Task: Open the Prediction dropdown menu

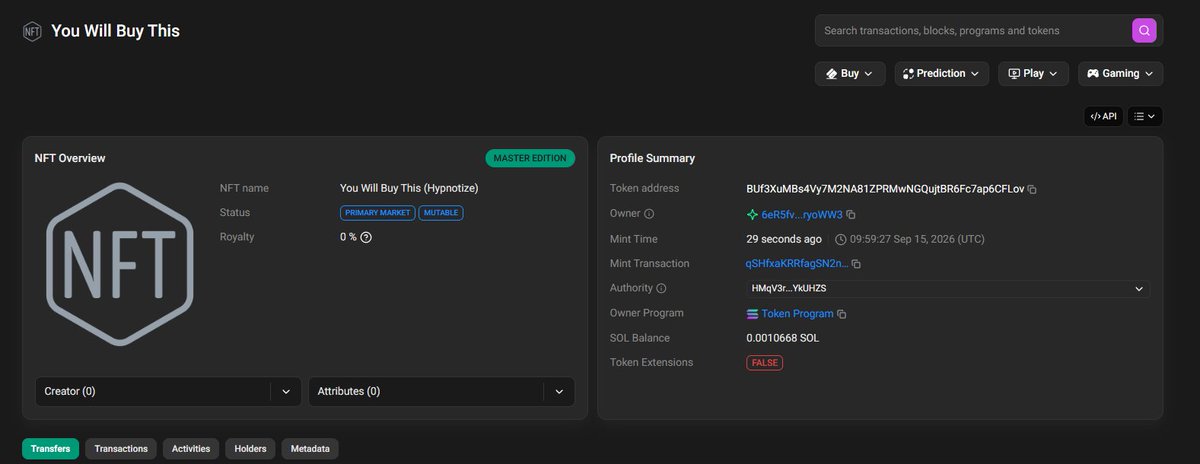Action: click(942, 74)
